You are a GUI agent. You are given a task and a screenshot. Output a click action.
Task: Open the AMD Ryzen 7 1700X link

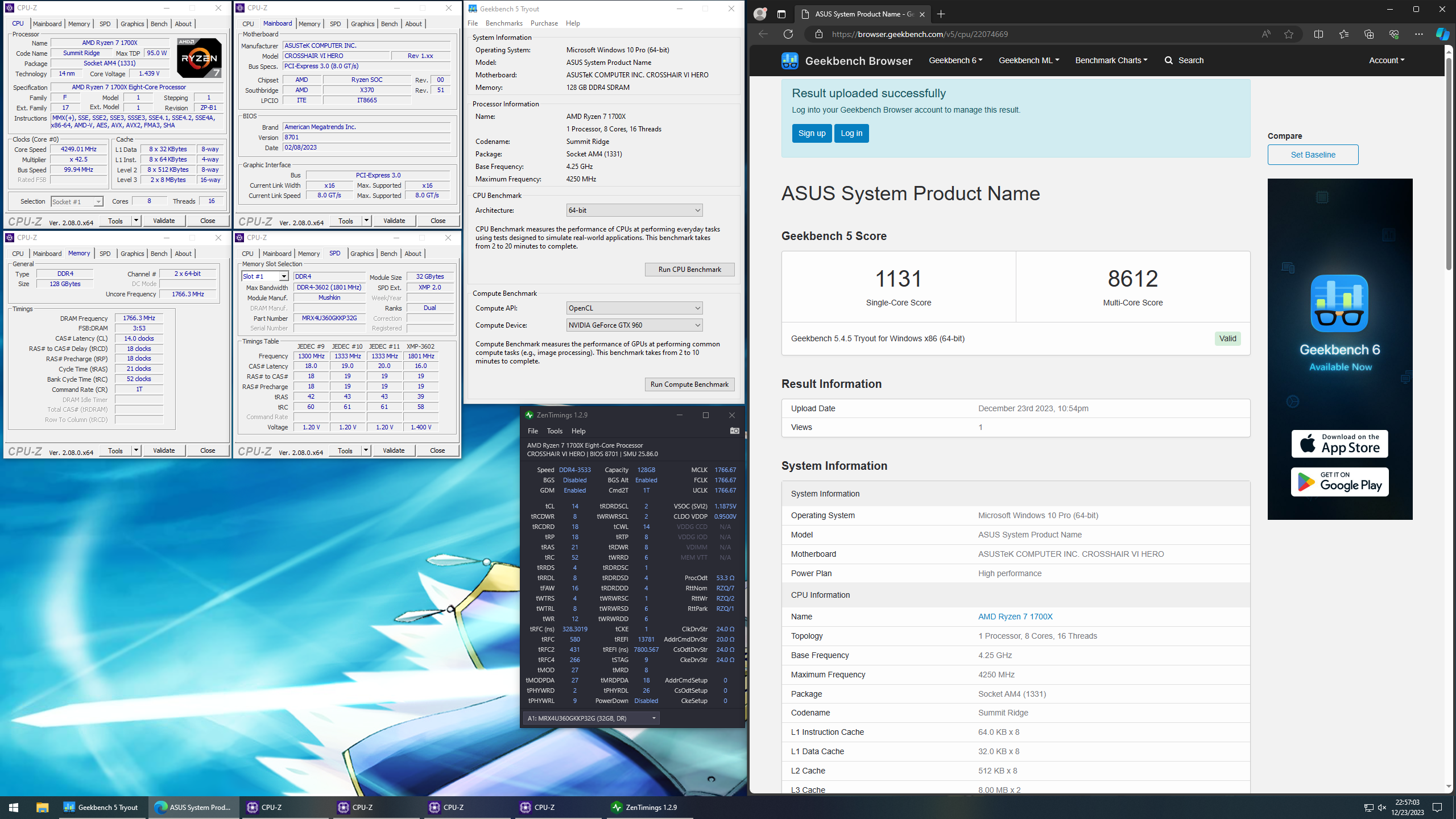[x=1015, y=617]
